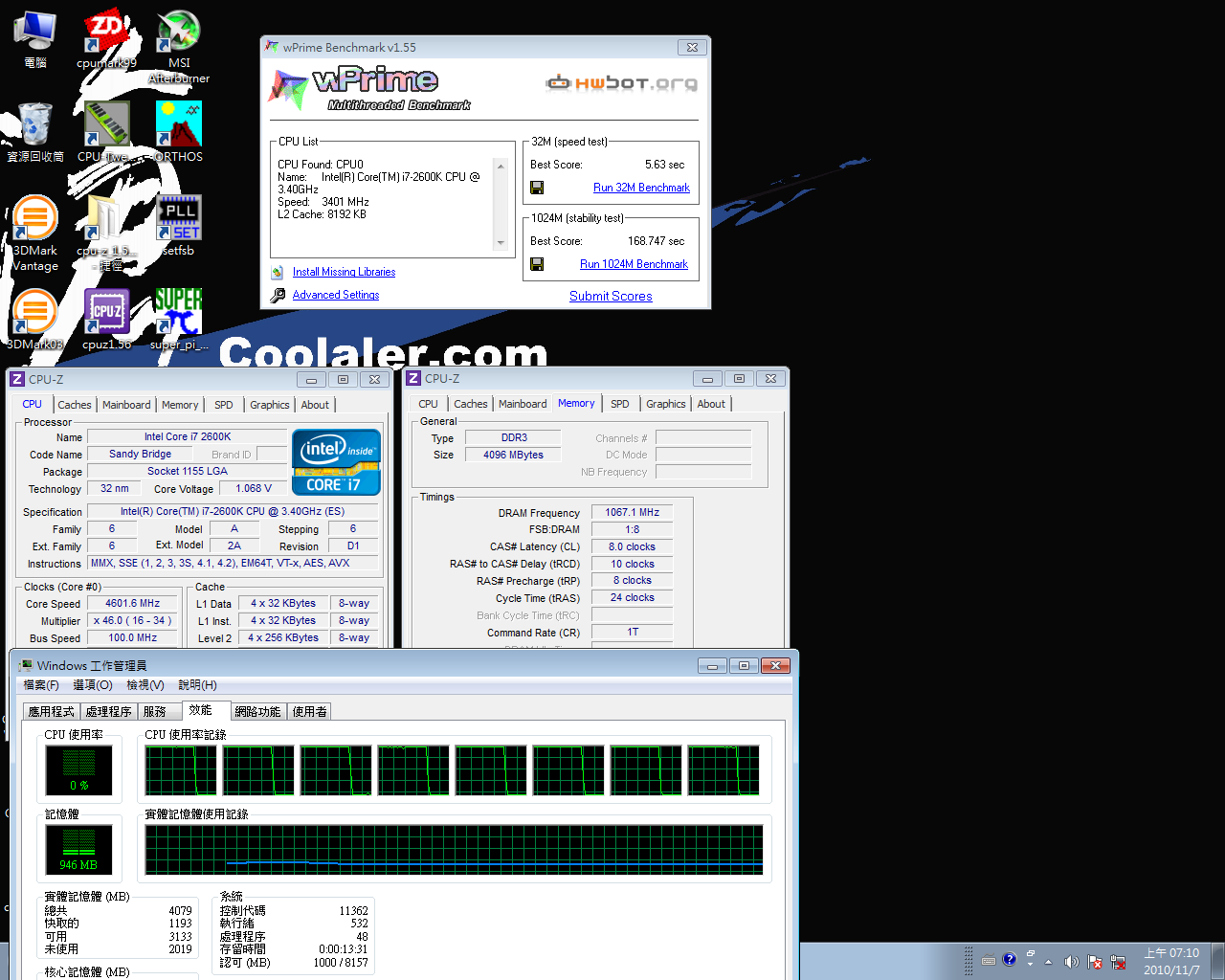1225x980 pixels.
Task: Open About tab in right CPU-Z window
Action: pyautogui.click(x=711, y=404)
